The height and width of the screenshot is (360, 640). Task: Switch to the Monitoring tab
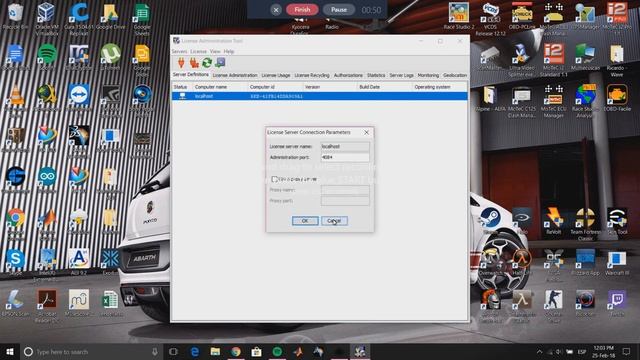pyautogui.click(x=428, y=76)
